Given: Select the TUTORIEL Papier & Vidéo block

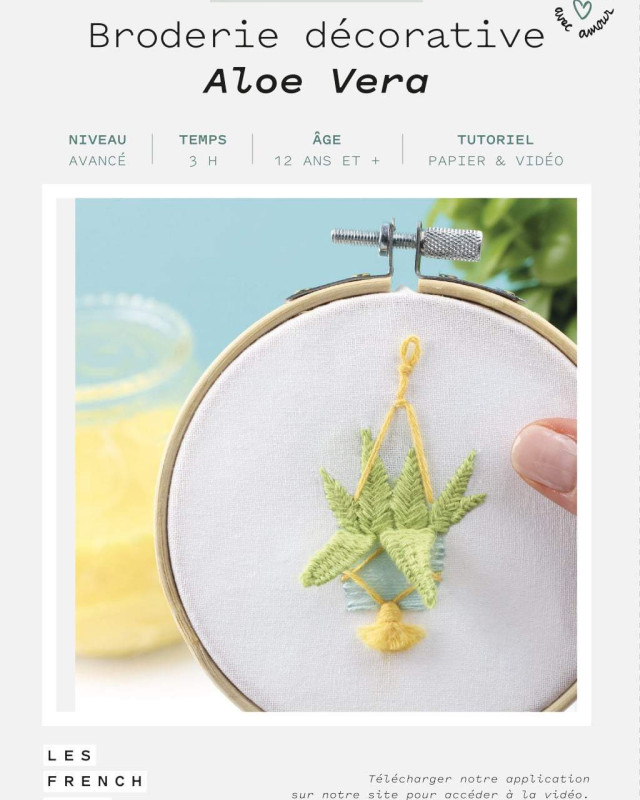Looking at the screenshot, I should [x=496, y=149].
